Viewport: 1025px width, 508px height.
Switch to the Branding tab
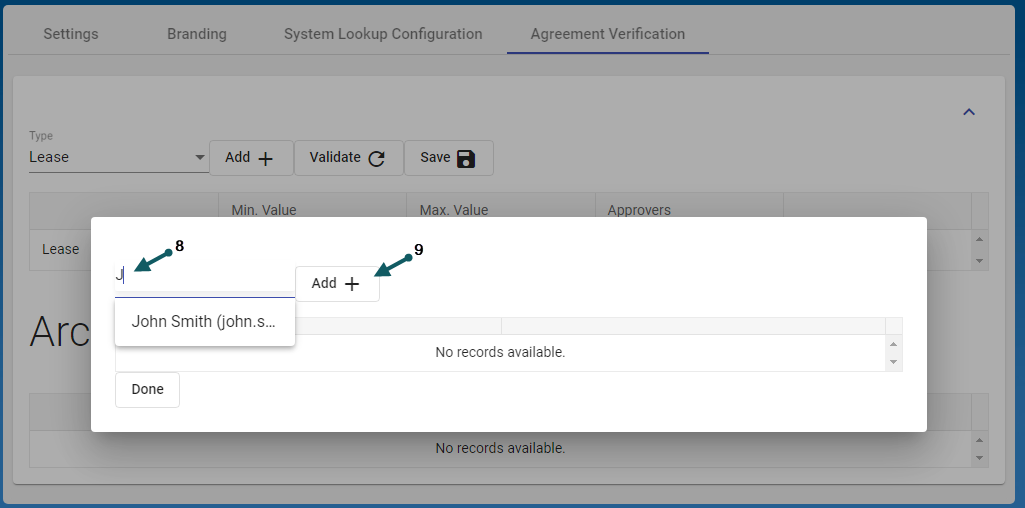[x=197, y=34]
